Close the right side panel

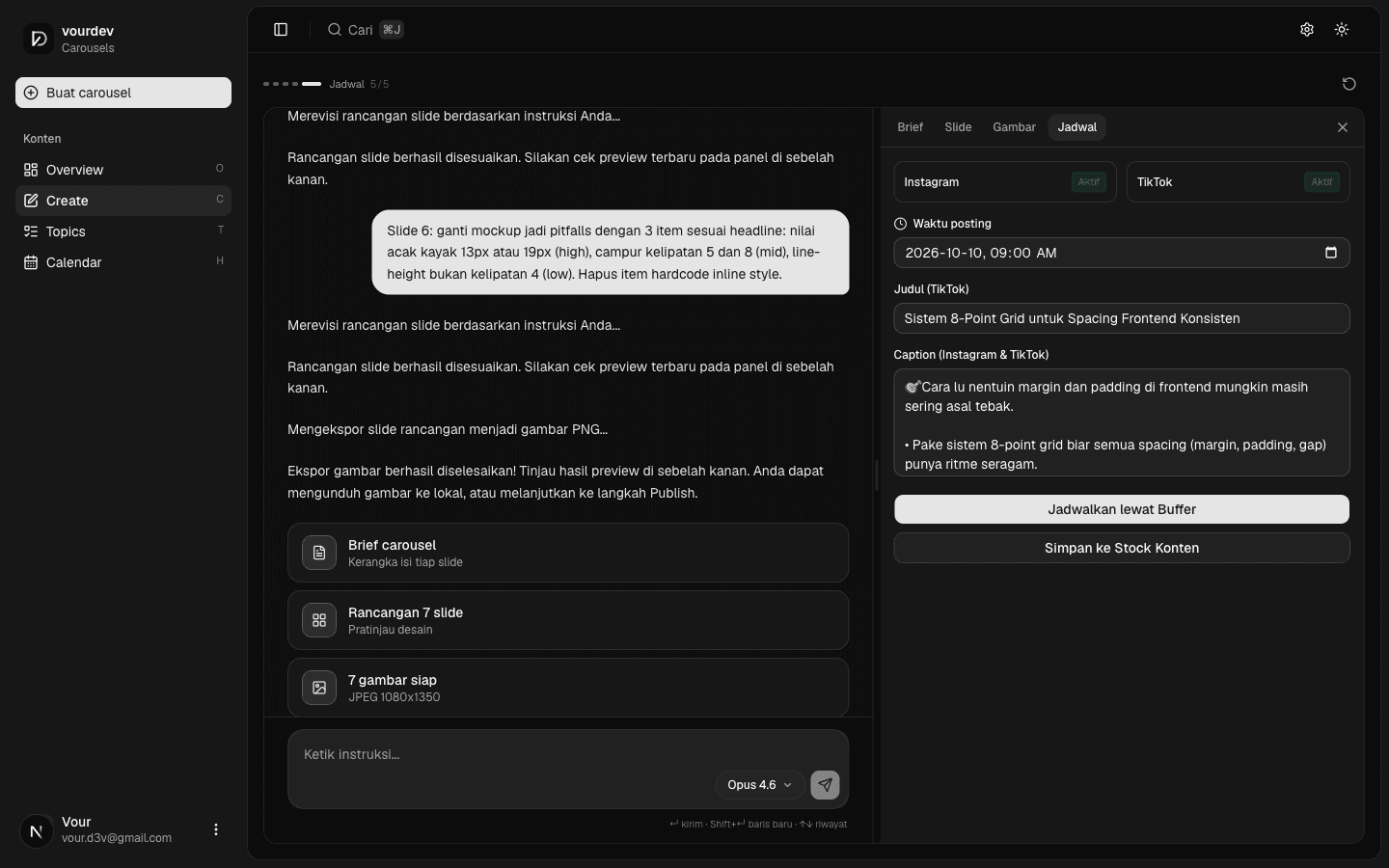1343,127
